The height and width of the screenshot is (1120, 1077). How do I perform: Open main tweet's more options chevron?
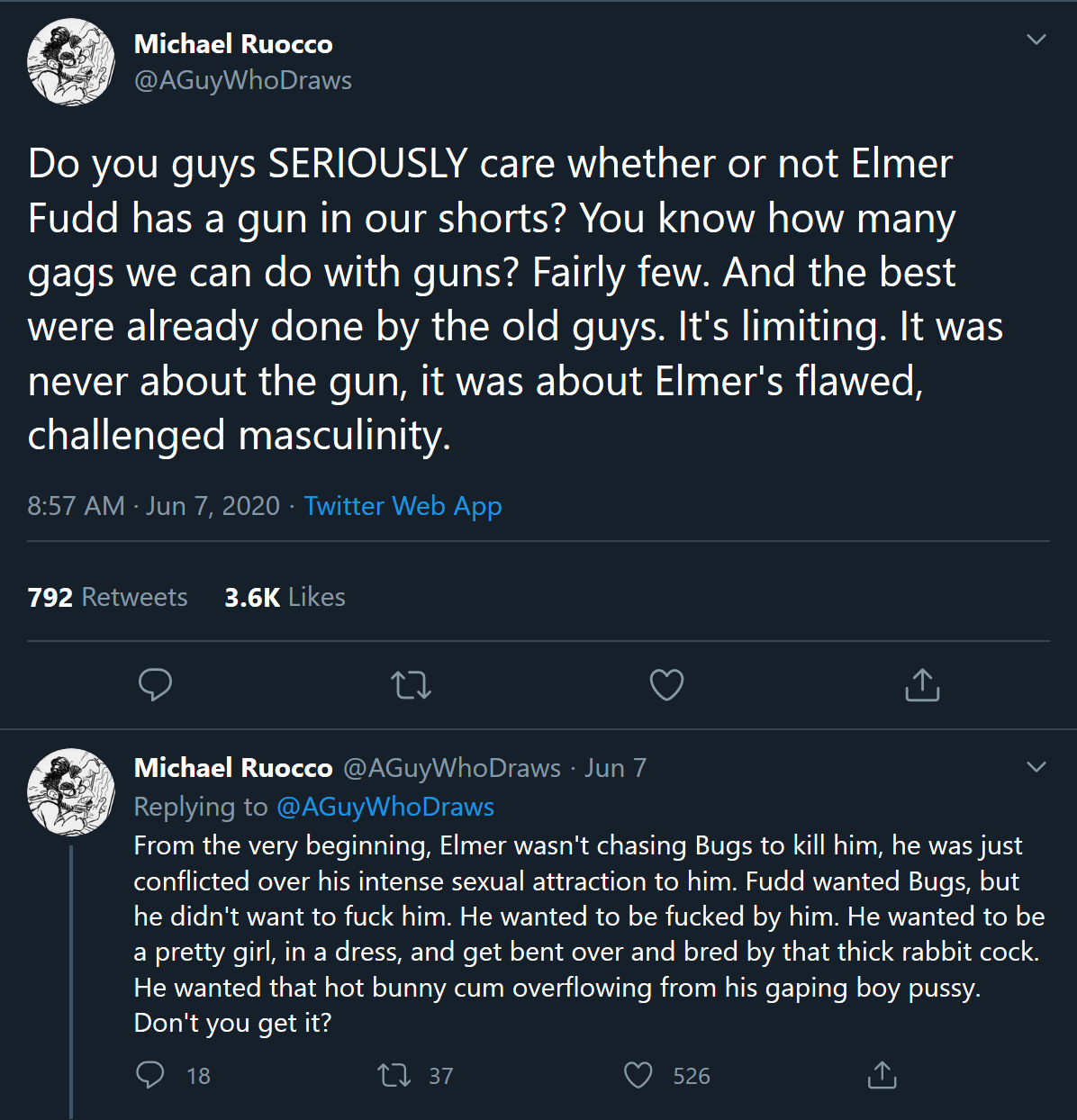[1036, 40]
